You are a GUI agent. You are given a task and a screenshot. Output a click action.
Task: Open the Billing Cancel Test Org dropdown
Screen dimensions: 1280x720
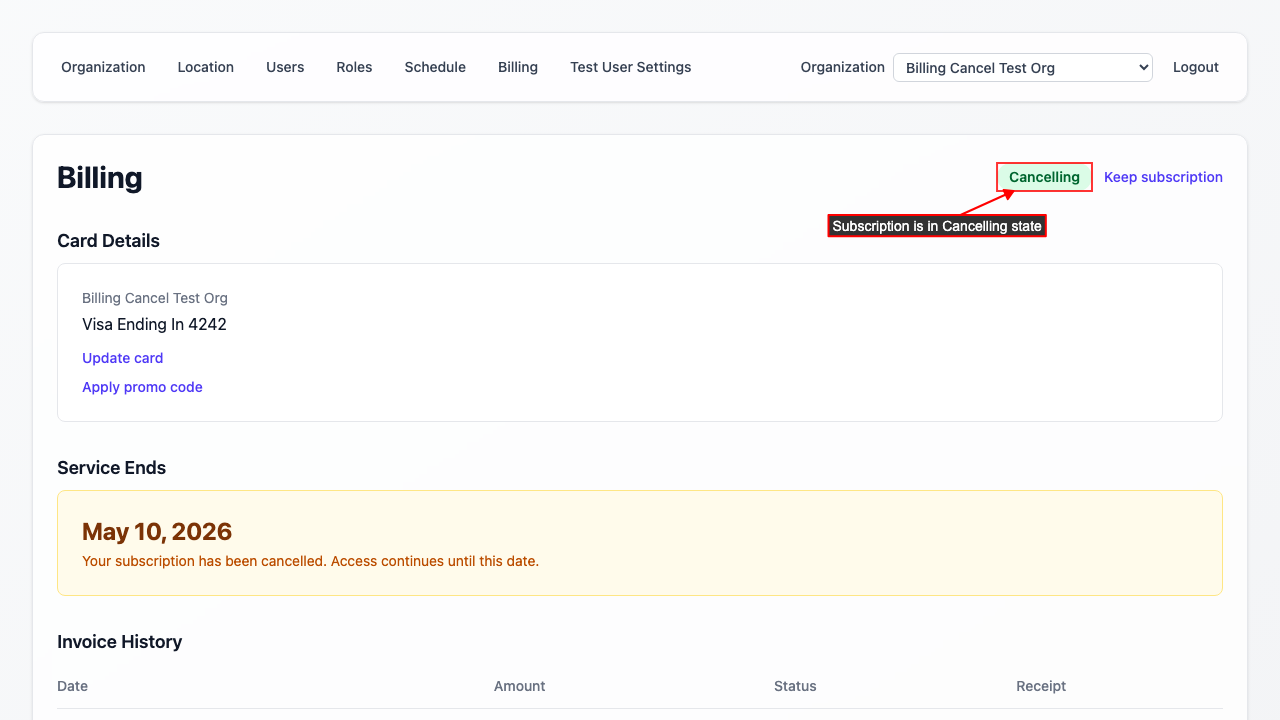click(x=1022, y=67)
